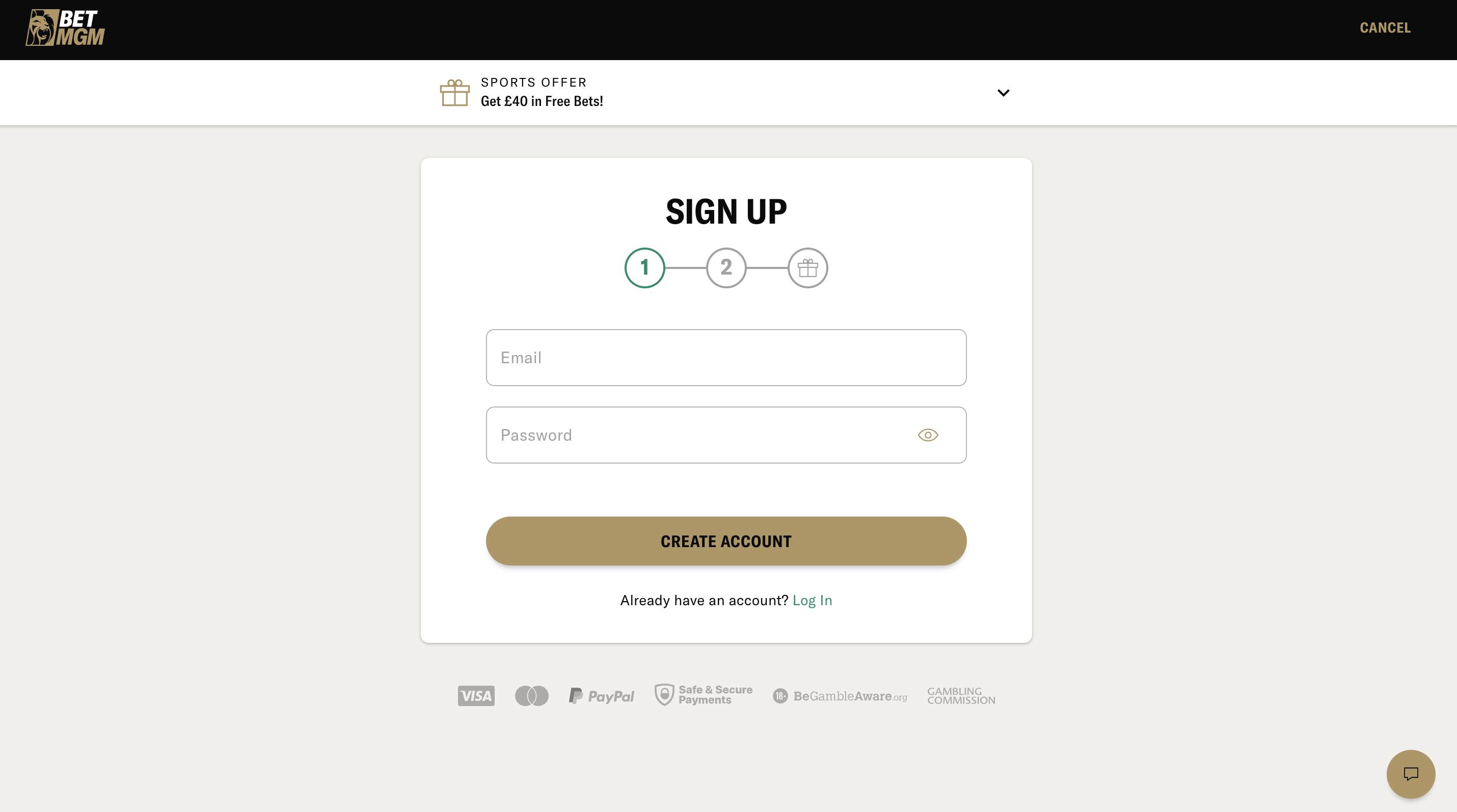The height and width of the screenshot is (812, 1457).
Task: Click the SPORTS OFFER label text
Action: [x=534, y=82]
